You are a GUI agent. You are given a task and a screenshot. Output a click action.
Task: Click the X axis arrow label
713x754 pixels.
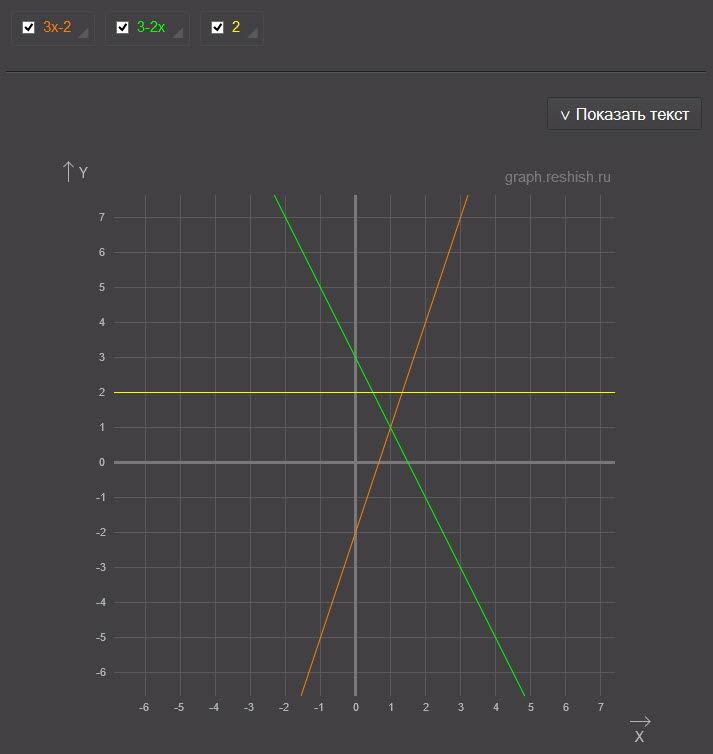pos(640,730)
